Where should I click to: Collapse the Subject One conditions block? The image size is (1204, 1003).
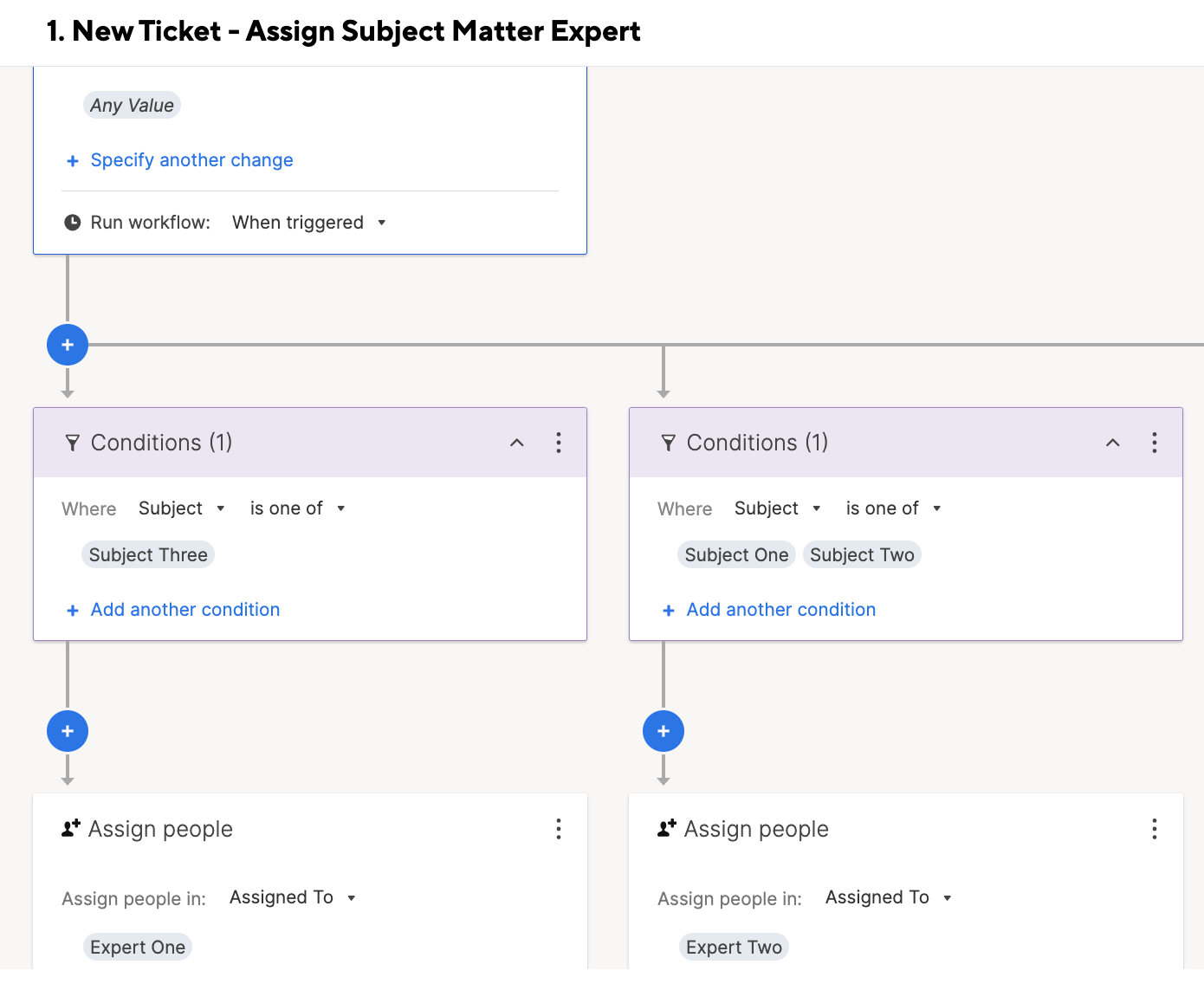click(x=1113, y=443)
